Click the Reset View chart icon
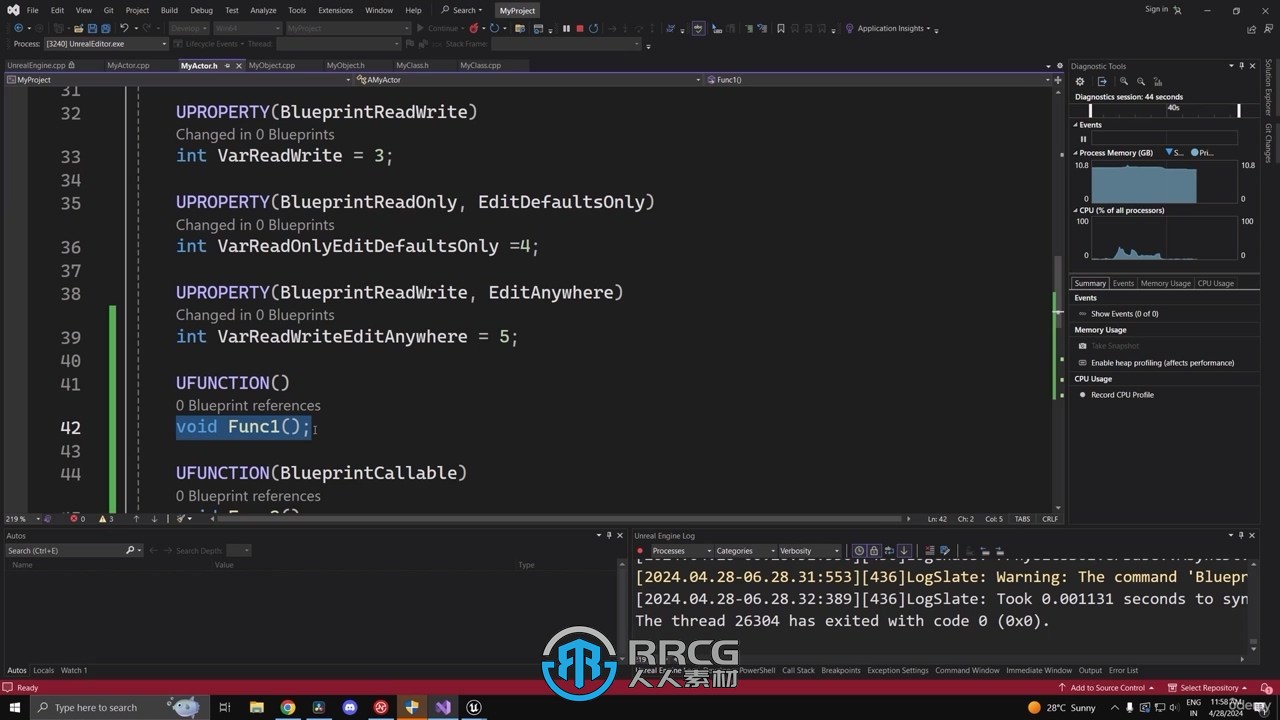The height and width of the screenshot is (720, 1280). [x=1157, y=82]
